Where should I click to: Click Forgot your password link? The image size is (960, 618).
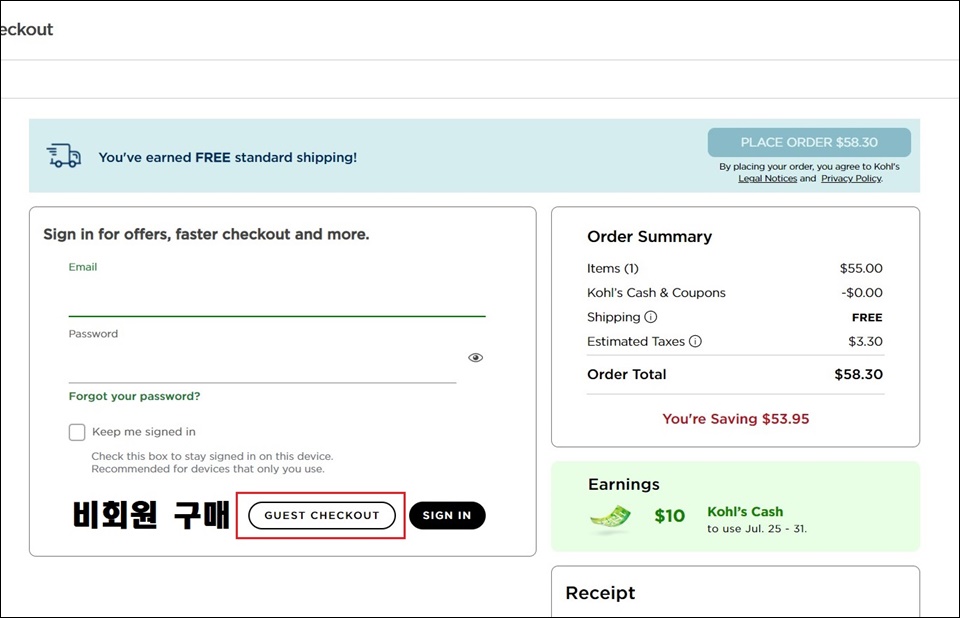click(x=134, y=396)
